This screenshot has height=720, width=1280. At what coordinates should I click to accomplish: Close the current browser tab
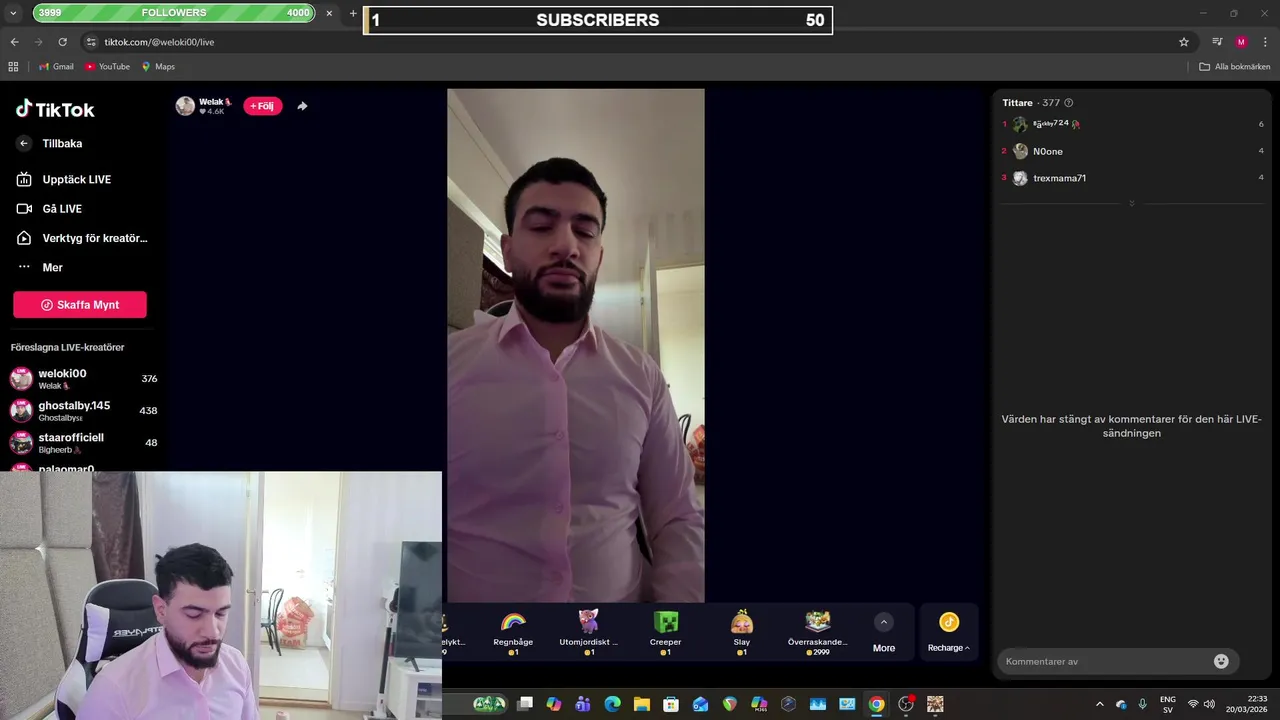point(329,13)
